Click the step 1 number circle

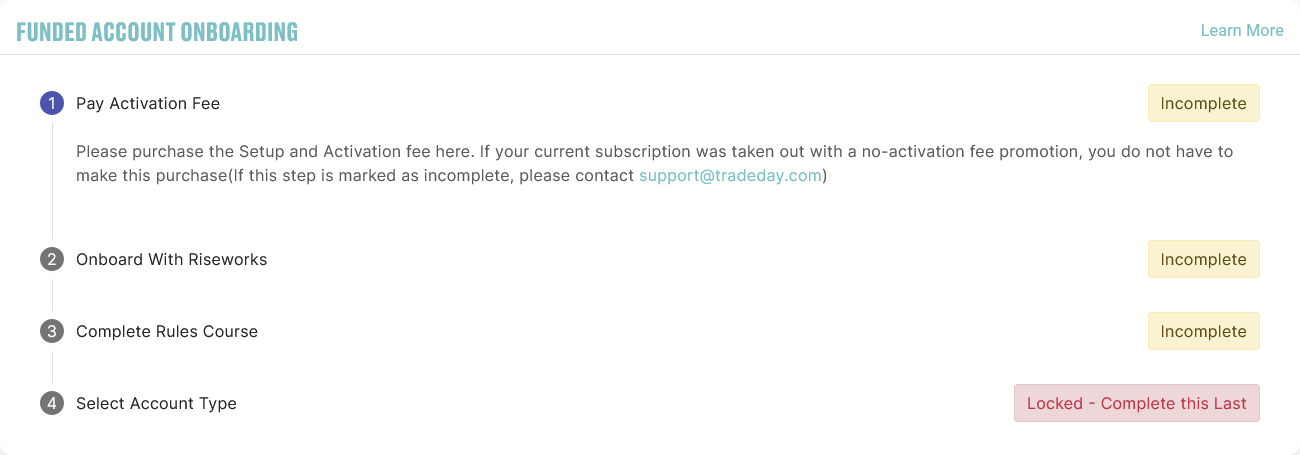[52, 103]
